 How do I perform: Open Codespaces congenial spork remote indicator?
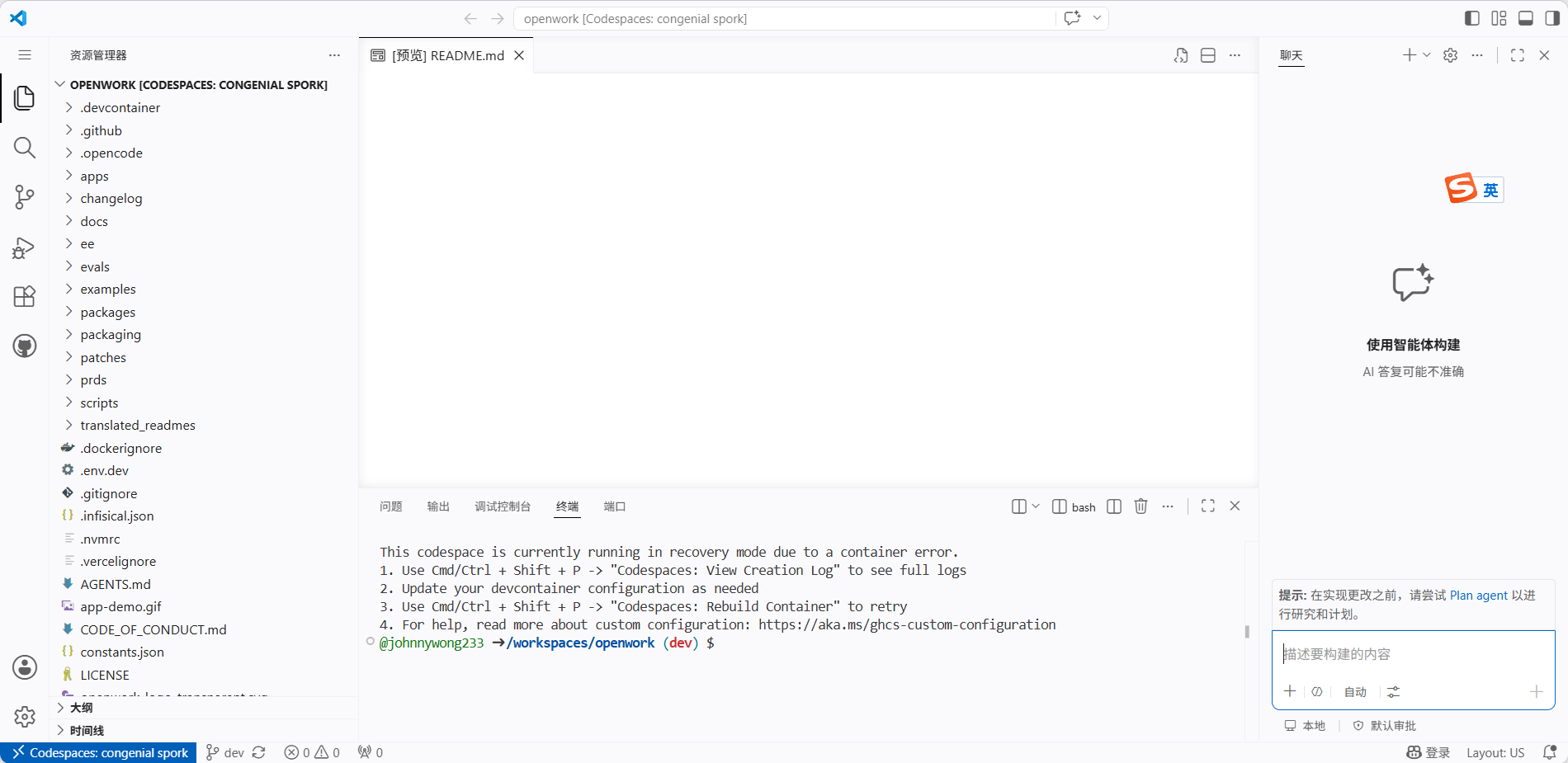pyautogui.click(x=99, y=752)
